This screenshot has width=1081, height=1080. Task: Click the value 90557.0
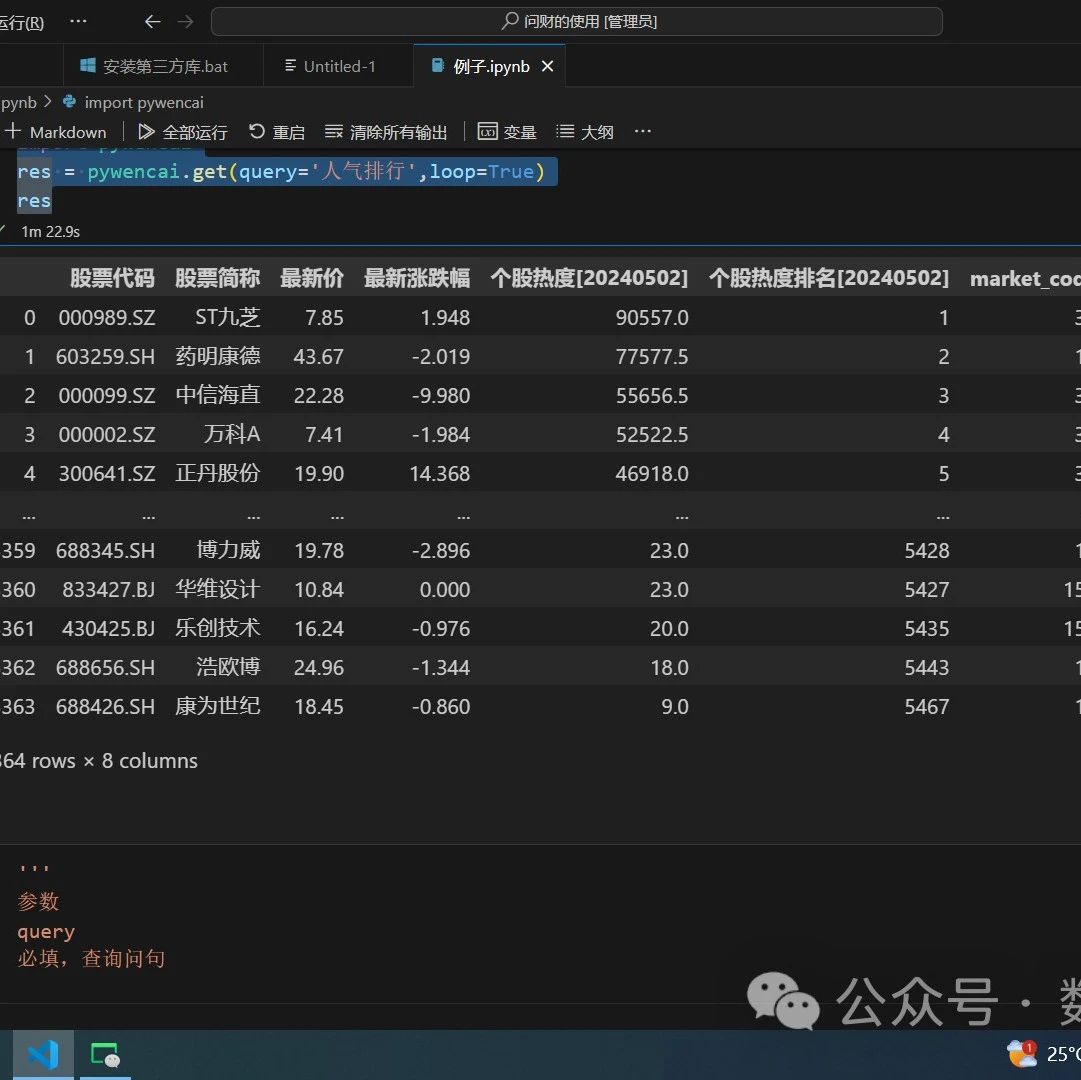[x=651, y=318]
